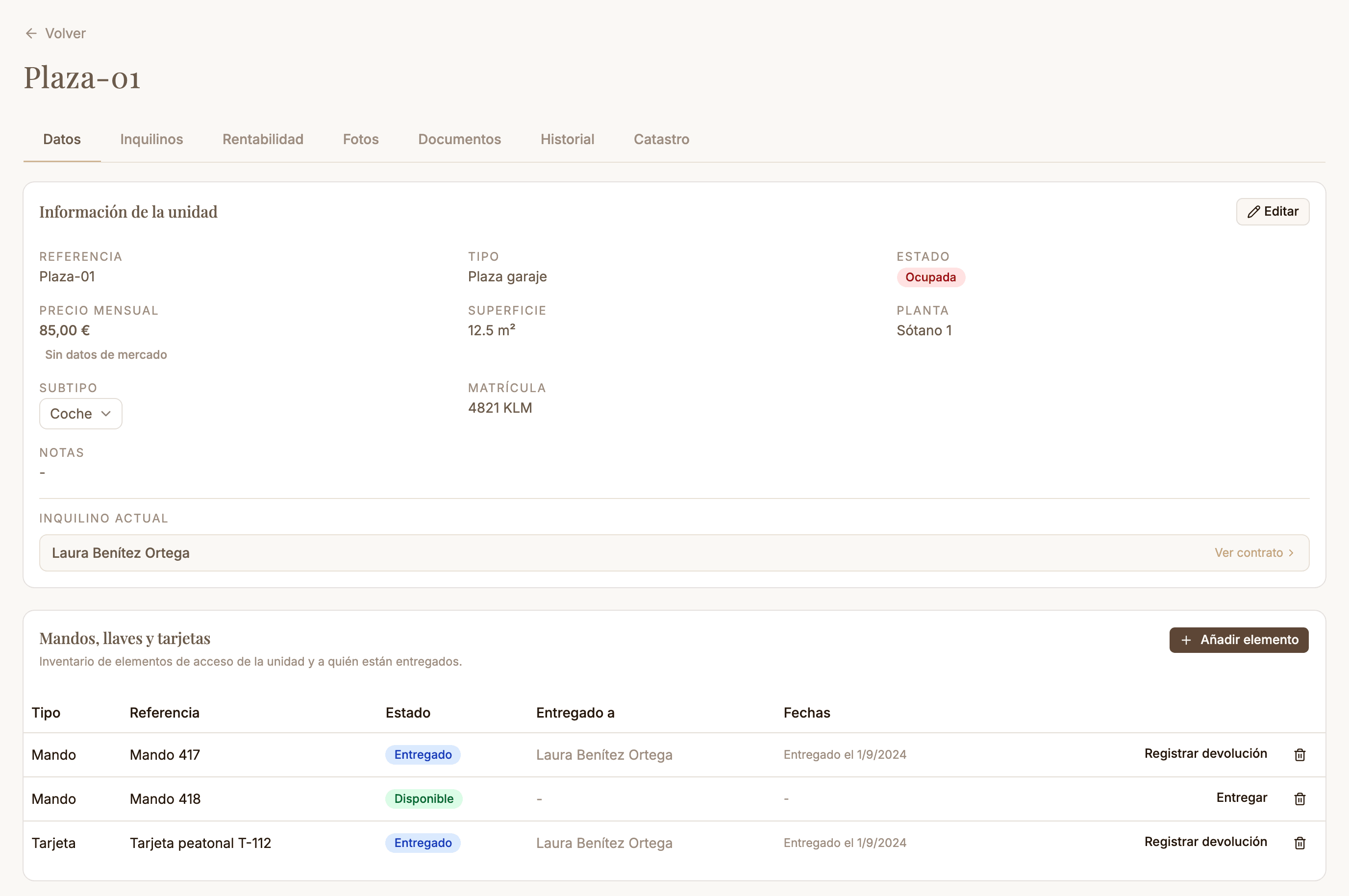Viewport: 1349px width, 896px height.
Task: Delete the Mando 417 row with trash icon
Action: 1299,754
